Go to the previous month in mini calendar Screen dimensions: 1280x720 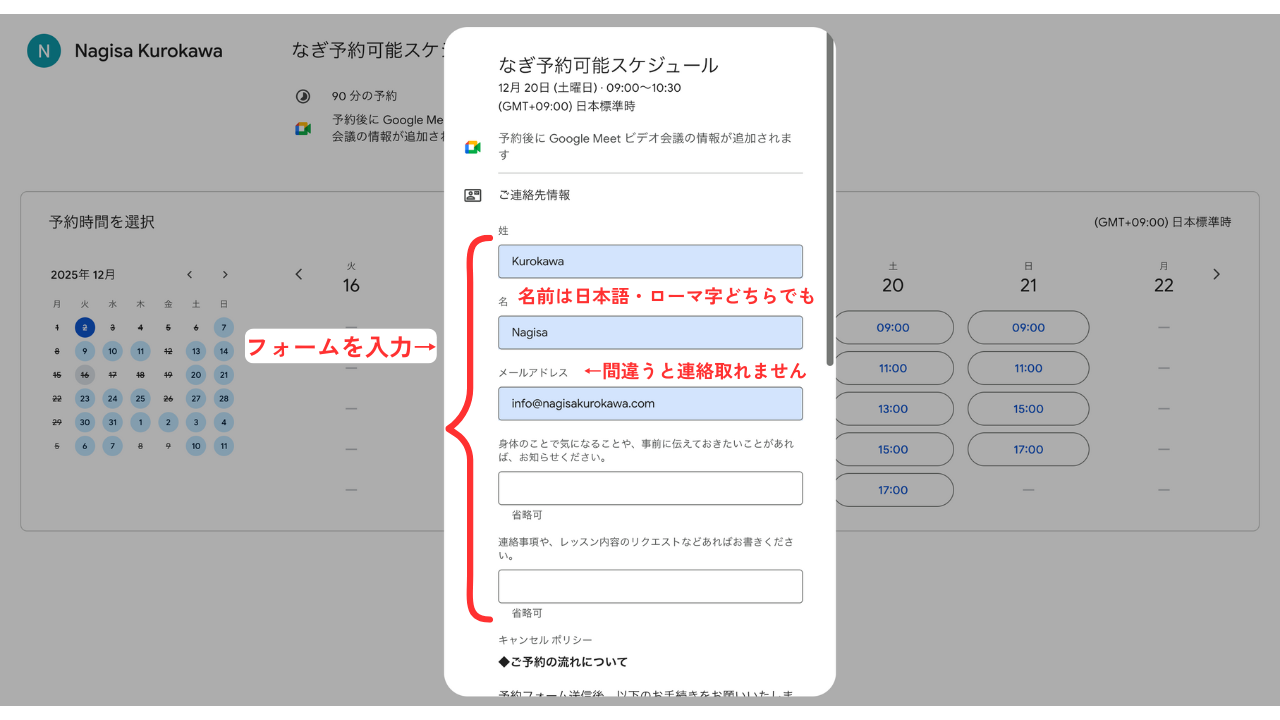point(190,274)
